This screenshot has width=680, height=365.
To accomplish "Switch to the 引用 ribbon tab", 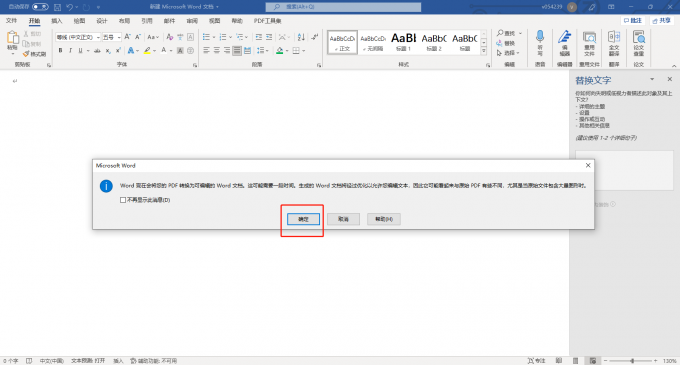I will 147,21.
